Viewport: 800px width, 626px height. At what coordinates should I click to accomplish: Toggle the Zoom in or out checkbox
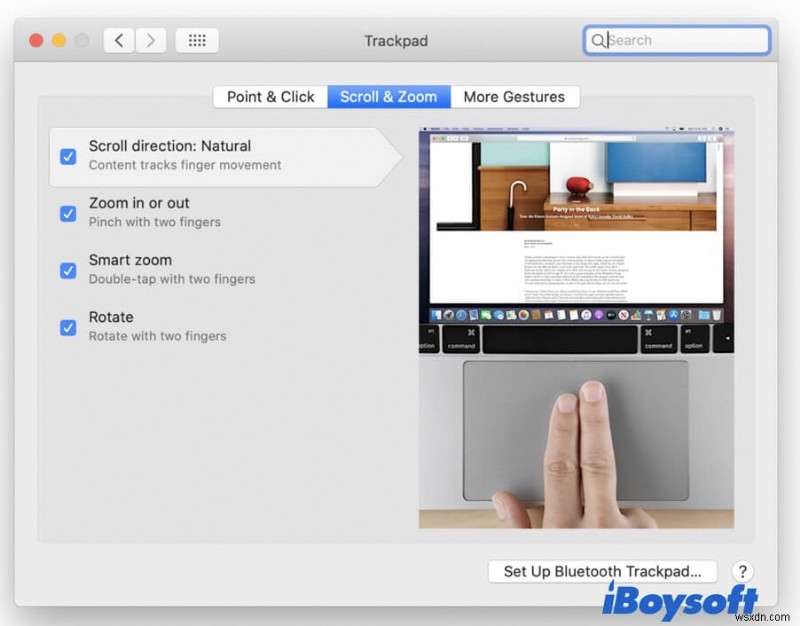[x=68, y=213]
